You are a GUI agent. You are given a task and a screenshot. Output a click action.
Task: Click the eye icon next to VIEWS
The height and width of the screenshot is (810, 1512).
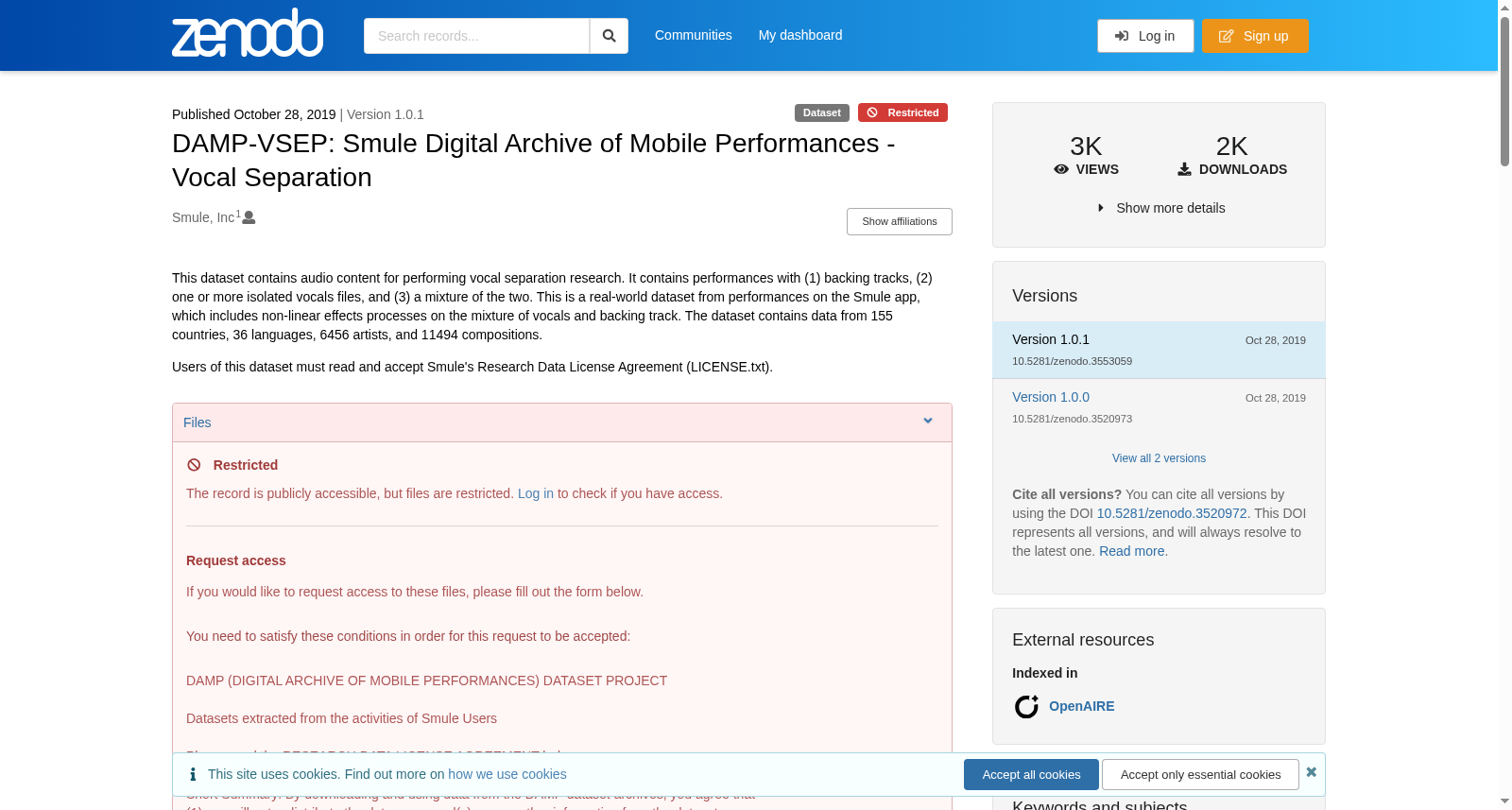[x=1061, y=169]
